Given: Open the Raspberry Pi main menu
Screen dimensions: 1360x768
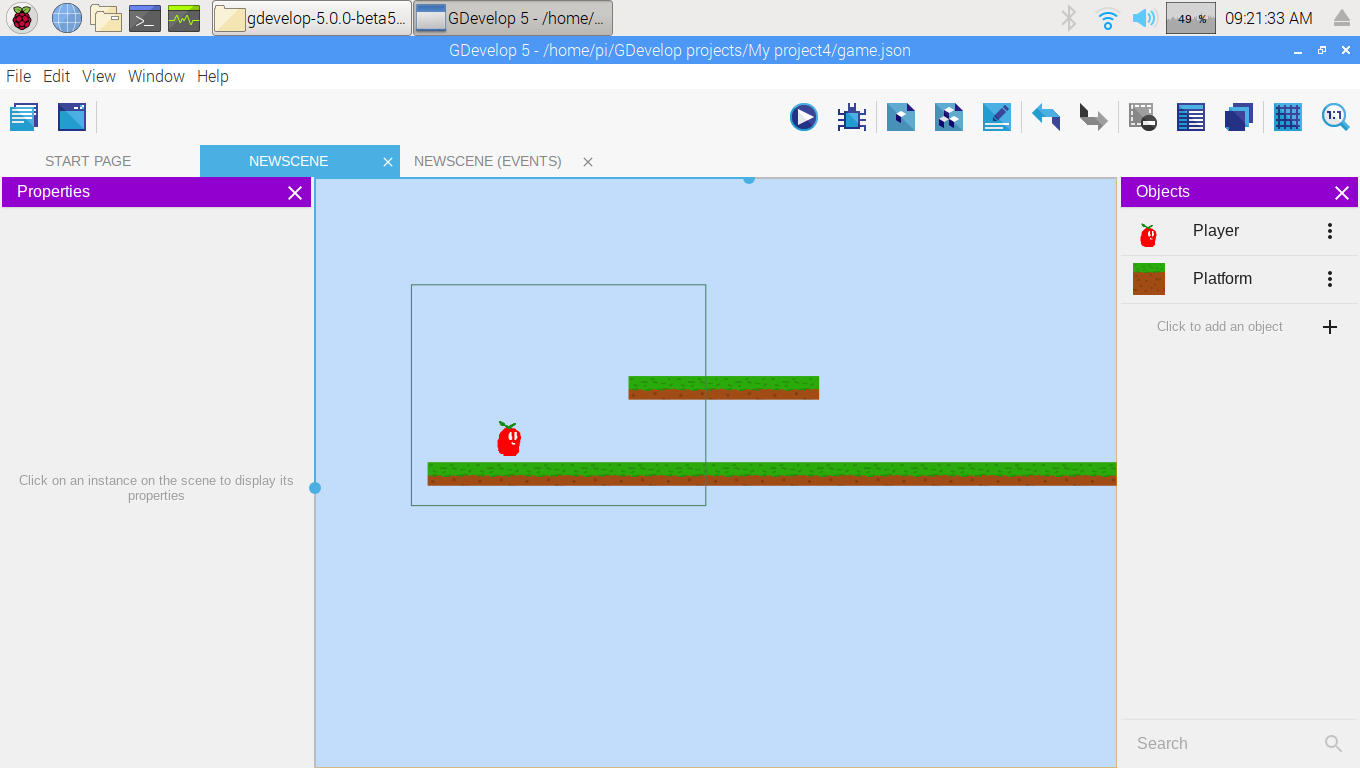Looking at the screenshot, I should tap(22, 18).
